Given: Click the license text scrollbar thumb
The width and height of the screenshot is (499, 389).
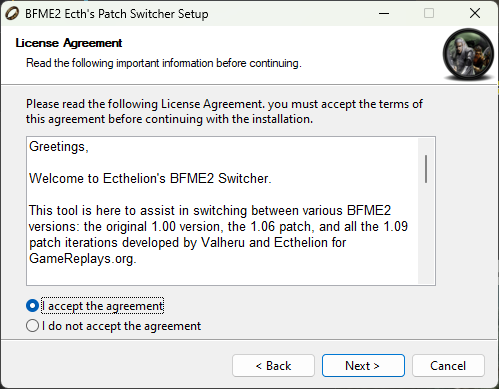Looking at the screenshot, I should tap(426, 169).
